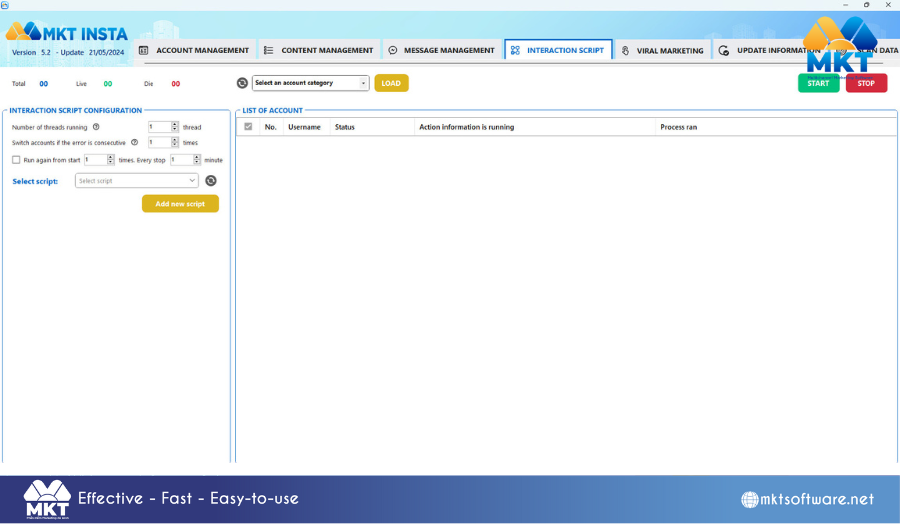Viewport: 900px width, 526px height.
Task: Click the every stop minute field
Action: (181, 160)
